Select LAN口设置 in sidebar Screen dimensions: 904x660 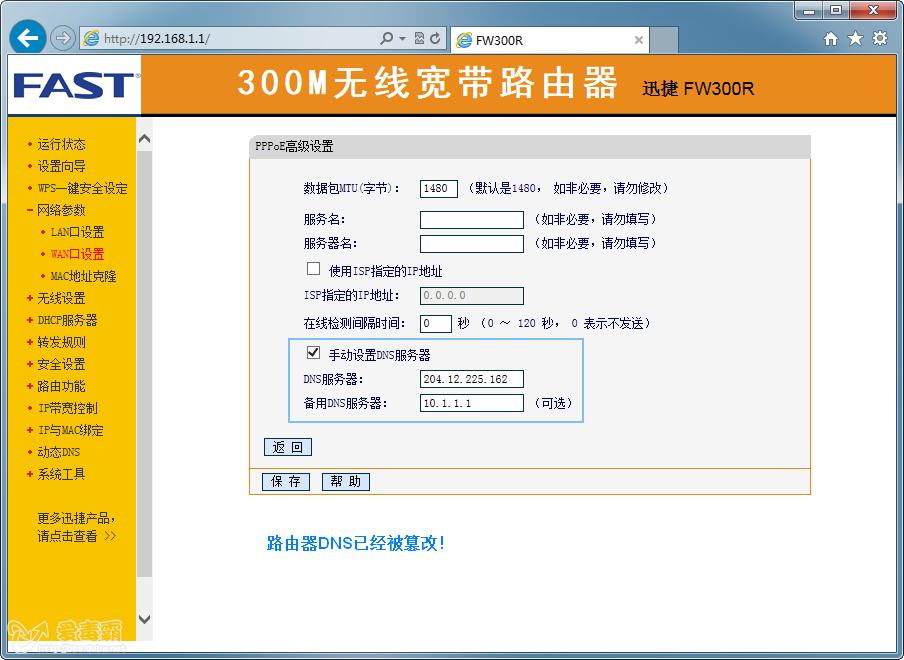click(77, 232)
